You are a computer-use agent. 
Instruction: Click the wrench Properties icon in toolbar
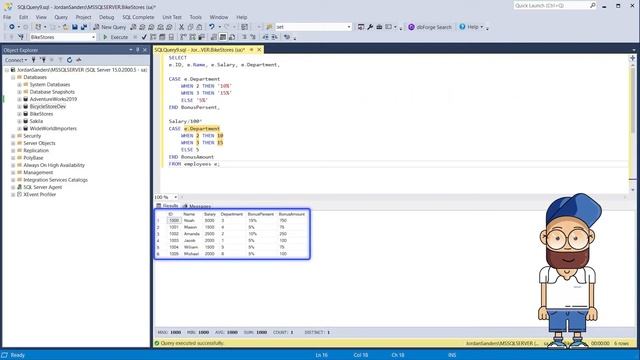coord(370,27)
